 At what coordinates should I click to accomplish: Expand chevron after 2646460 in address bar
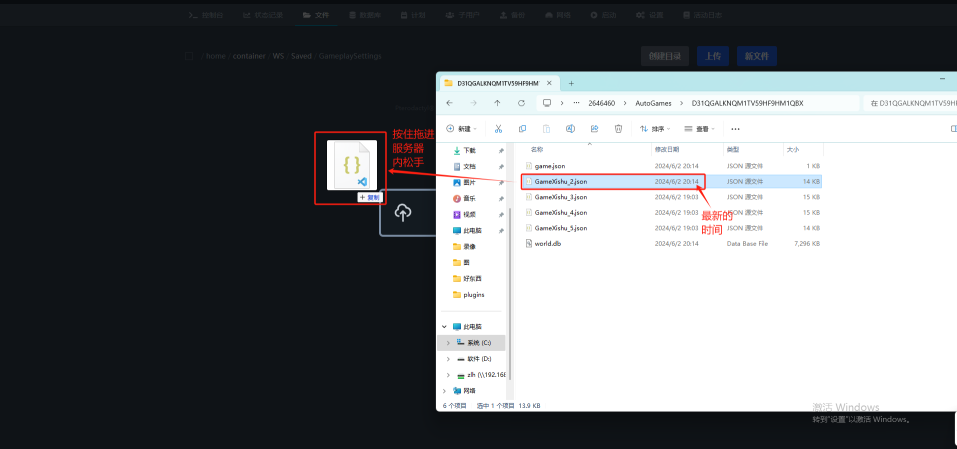coord(625,103)
